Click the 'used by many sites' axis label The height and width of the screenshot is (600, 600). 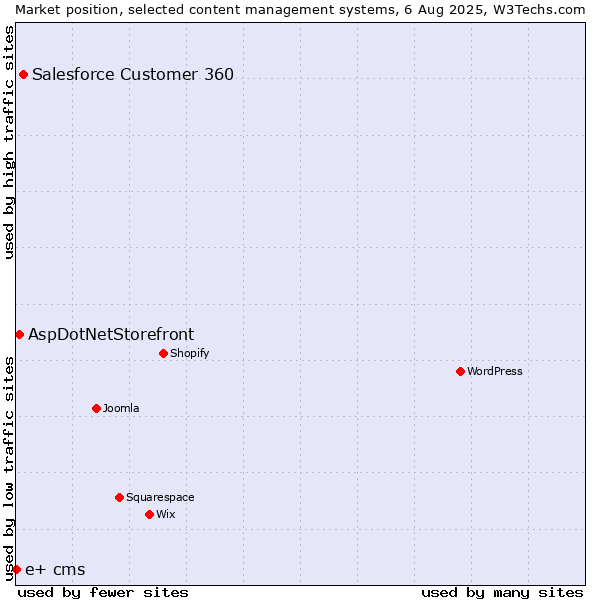[x=502, y=593]
